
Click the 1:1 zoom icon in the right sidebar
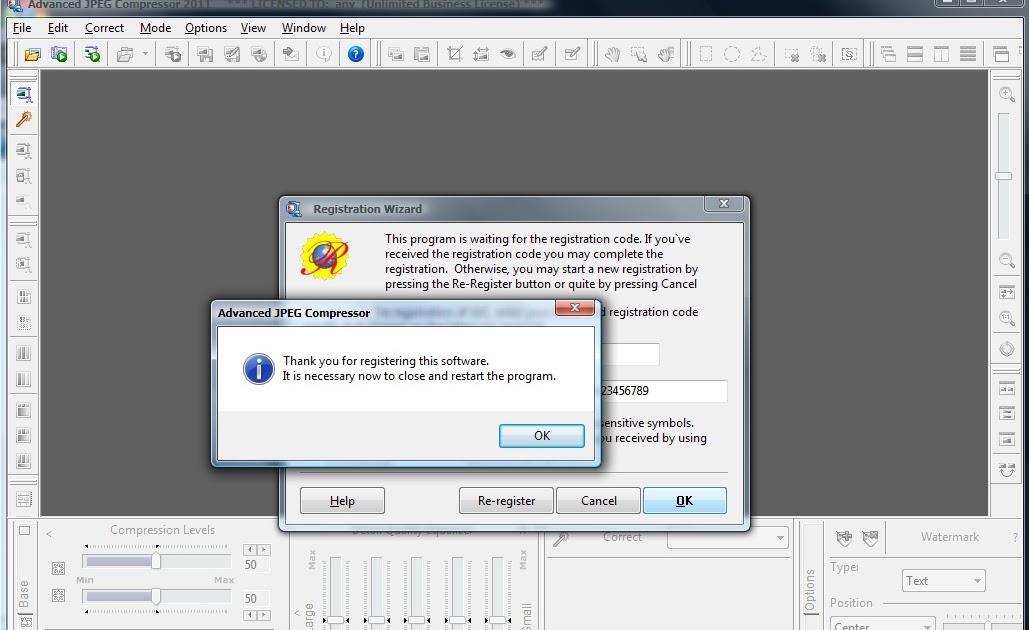click(x=1007, y=318)
